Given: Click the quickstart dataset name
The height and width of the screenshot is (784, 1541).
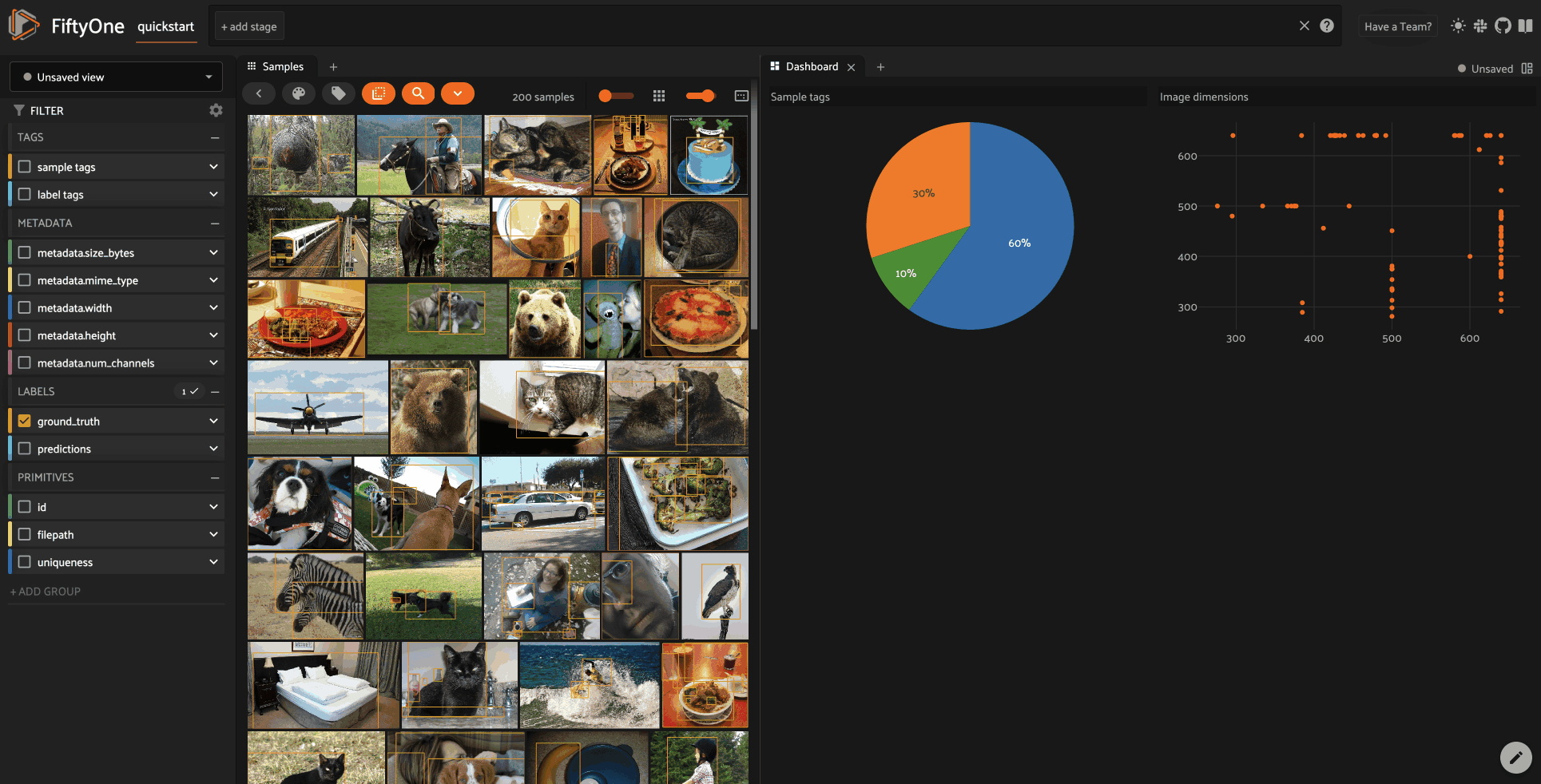Looking at the screenshot, I should [x=165, y=26].
